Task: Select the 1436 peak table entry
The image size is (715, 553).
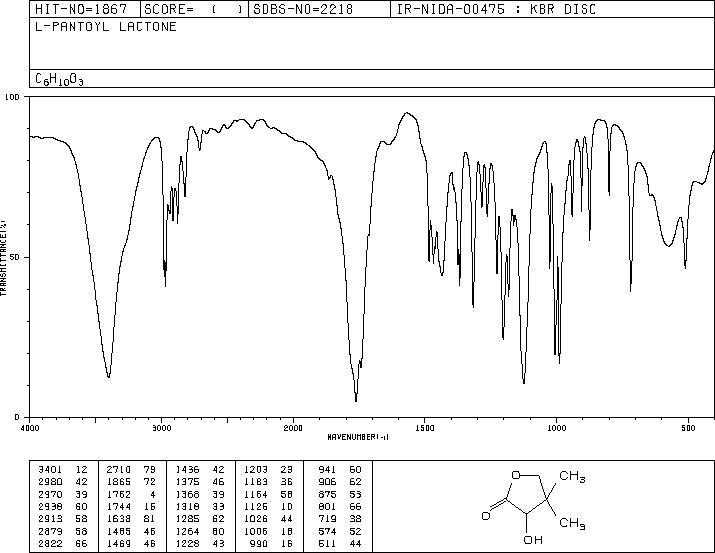Action: [200, 470]
